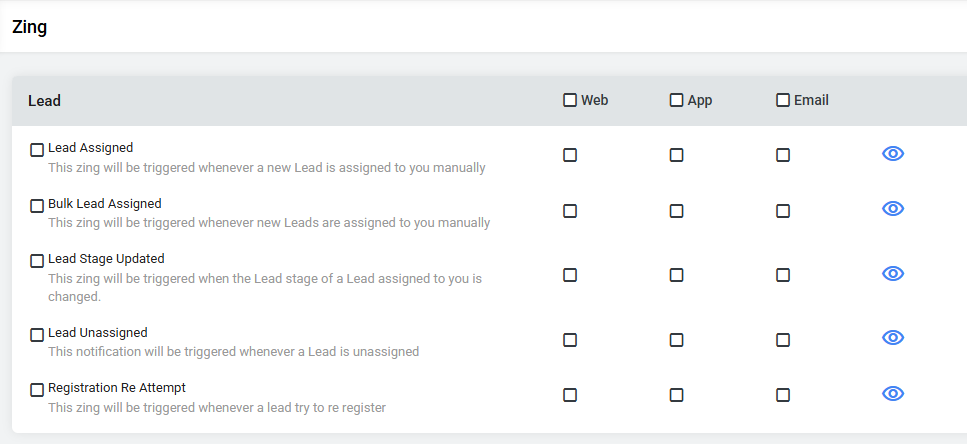The height and width of the screenshot is (444, 967).
Task: Select the Bulk Lead Assigned row checkbox
Action: [x=37, y=206]
